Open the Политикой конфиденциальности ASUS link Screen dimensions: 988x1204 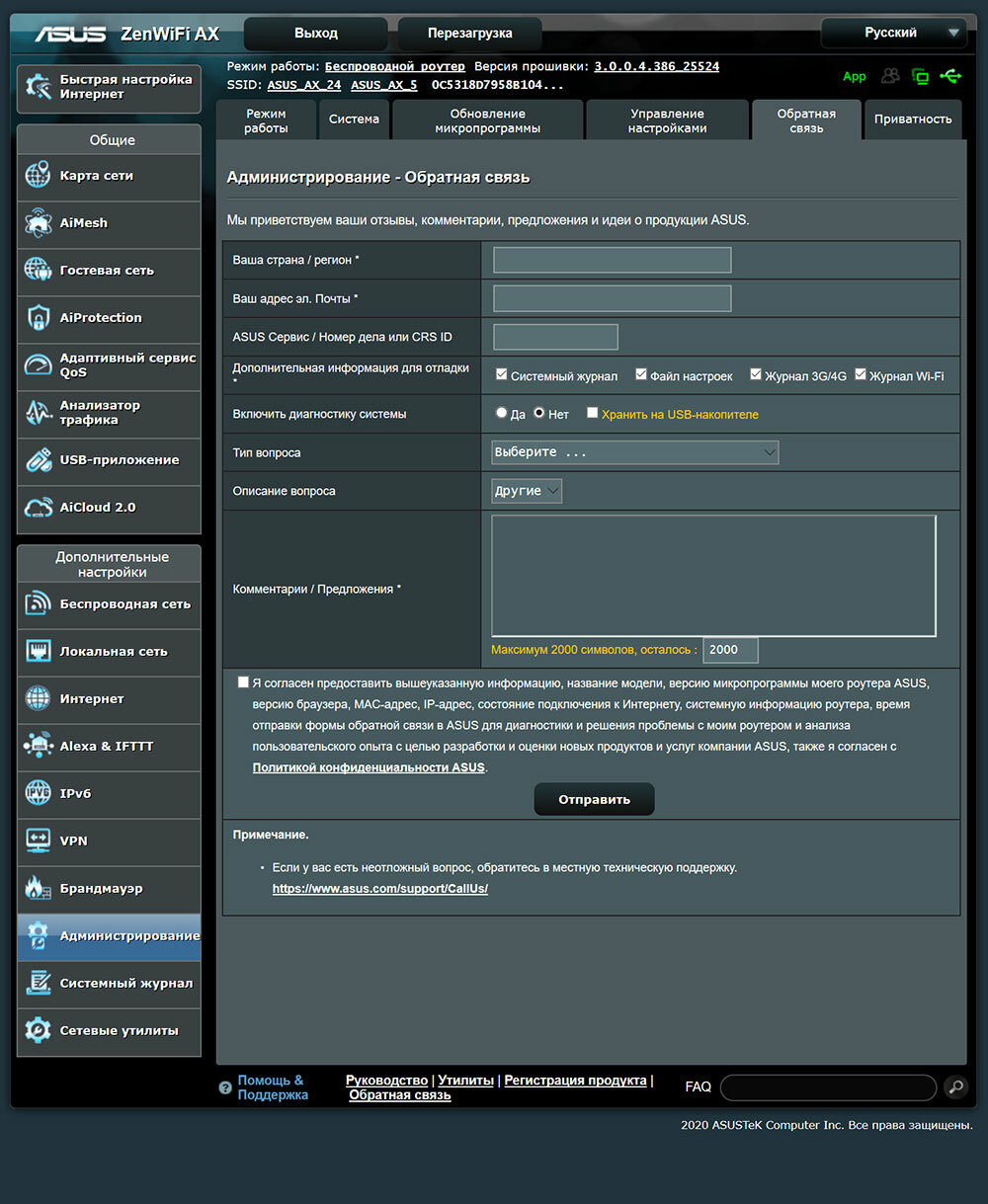(x=369, y=767)
